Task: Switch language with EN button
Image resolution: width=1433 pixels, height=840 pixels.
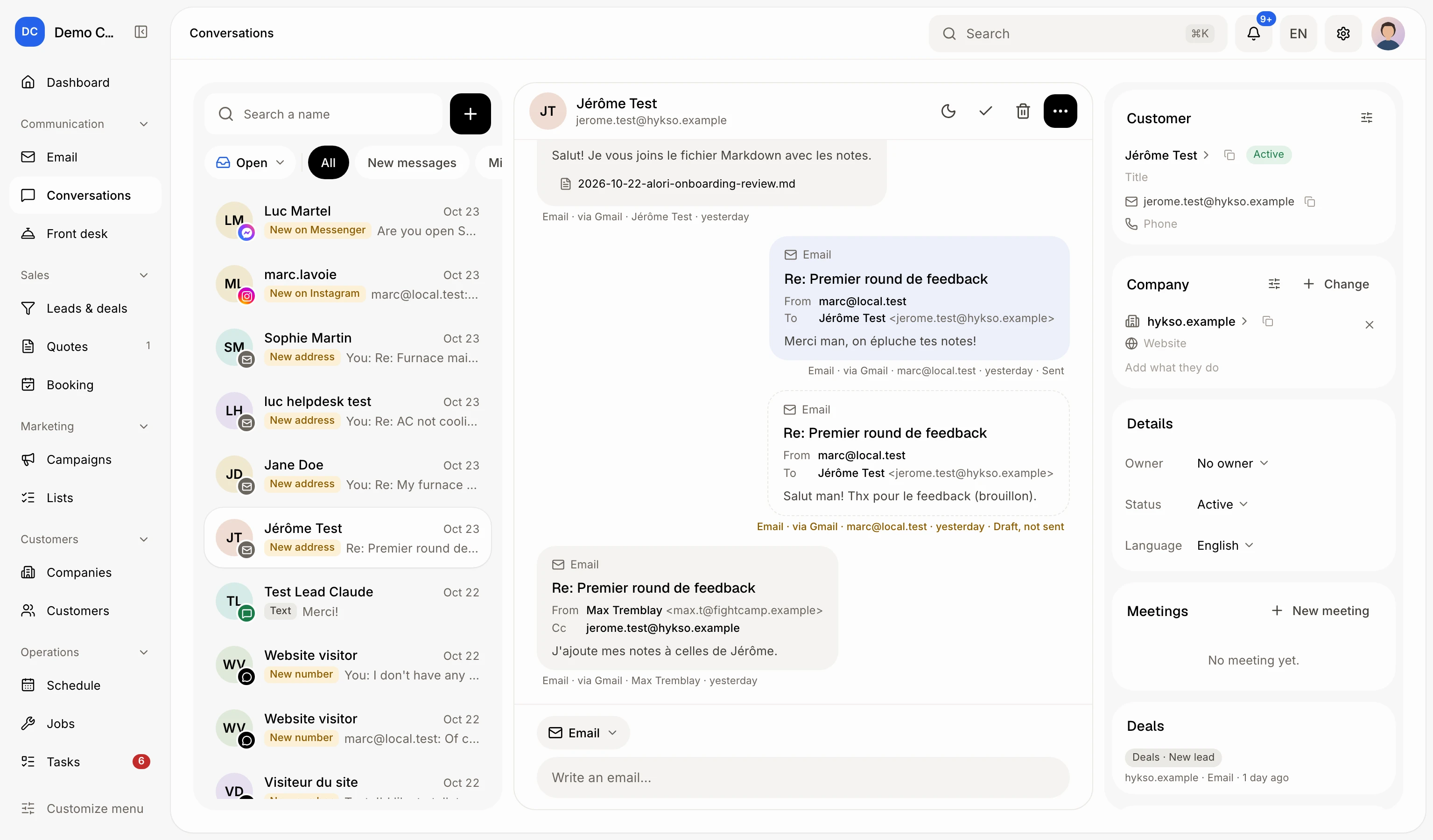Action: pyautogui.click(x=1298, y=34)
